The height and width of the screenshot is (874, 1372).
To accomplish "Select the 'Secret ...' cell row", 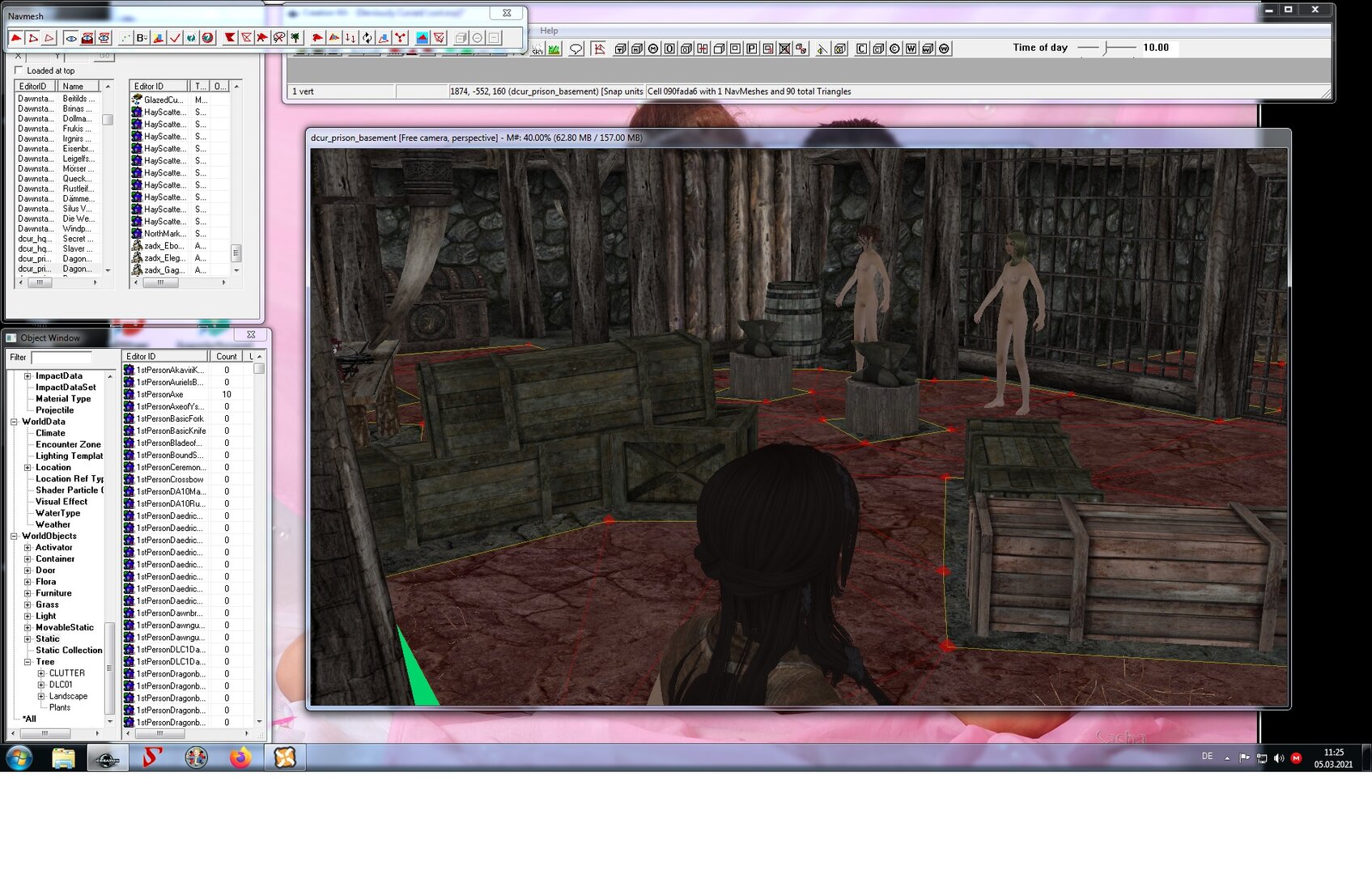I will click(x=56, y=239).
